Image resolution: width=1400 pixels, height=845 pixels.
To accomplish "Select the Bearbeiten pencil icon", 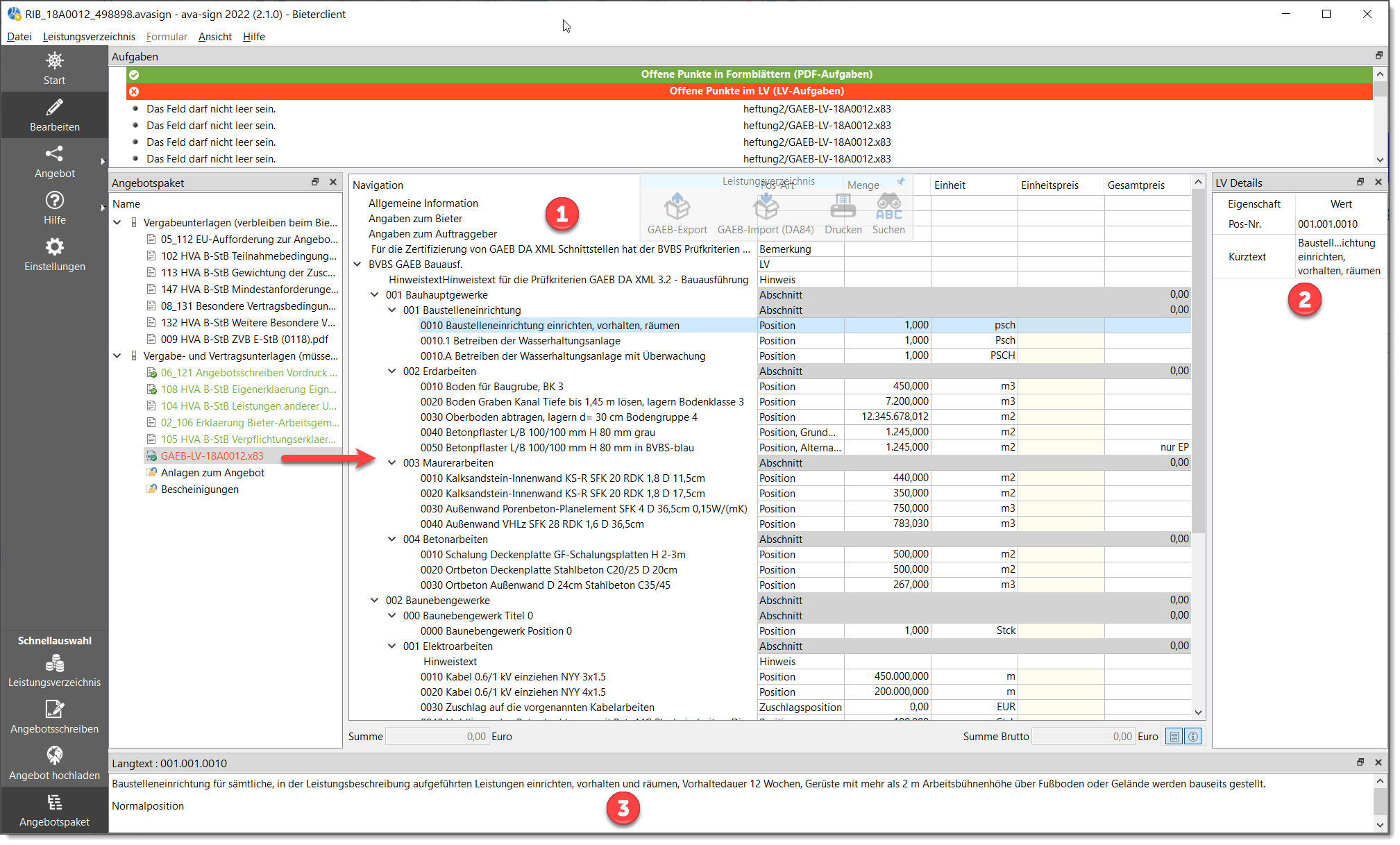I will click(x=54, y=108).
